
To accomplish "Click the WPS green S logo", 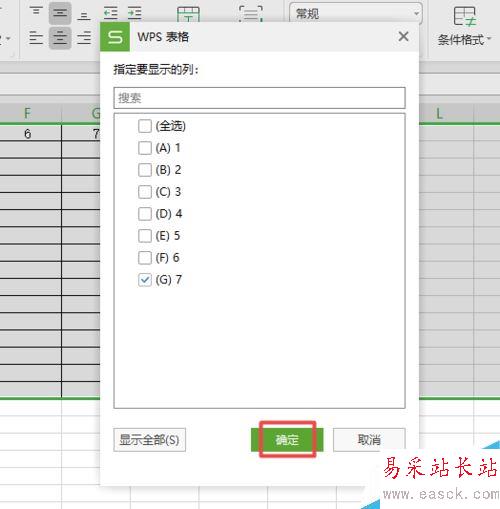I will (115, 37).
